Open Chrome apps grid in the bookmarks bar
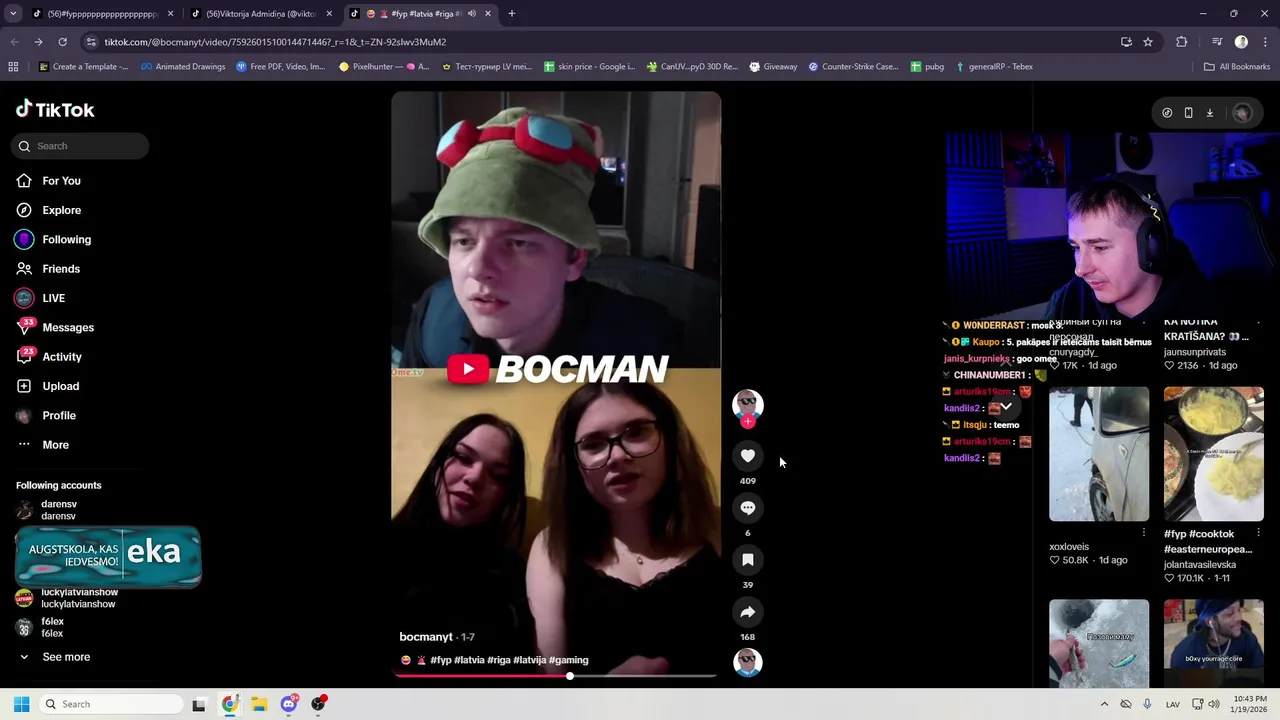This screenshot has height=720, width=1280. (x=13, y=67)
